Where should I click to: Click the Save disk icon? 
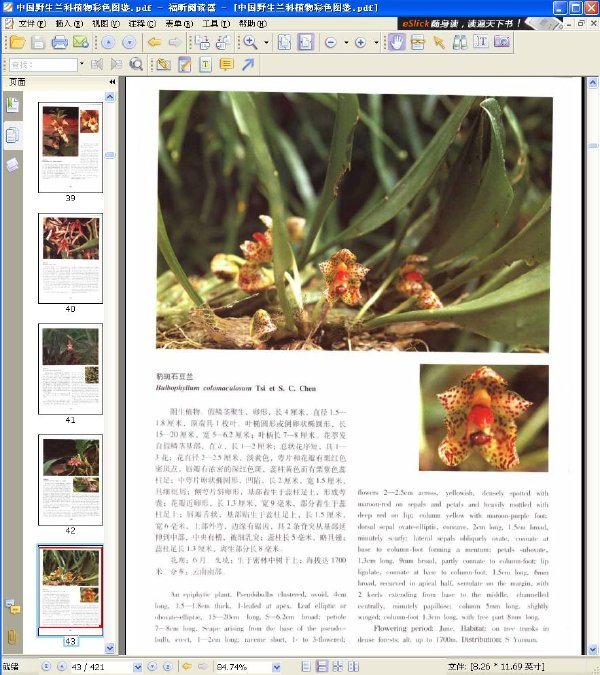(x=38, y=42)
